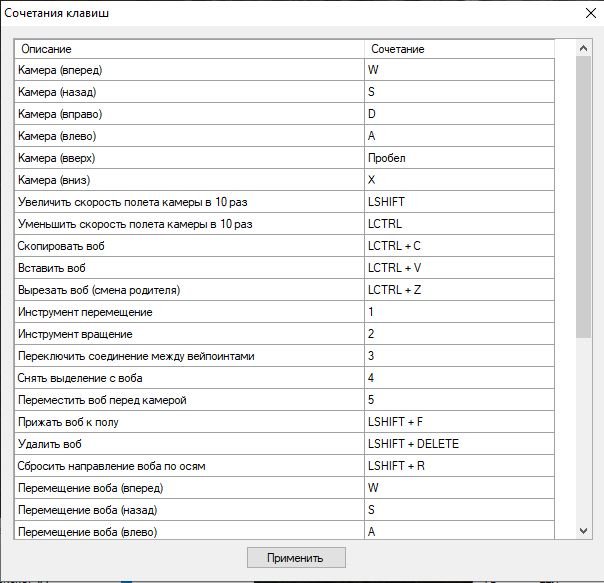Click the LSHIFT + R shortcut cell
Viewport: 604px width, 583px height.
(459, 466)
